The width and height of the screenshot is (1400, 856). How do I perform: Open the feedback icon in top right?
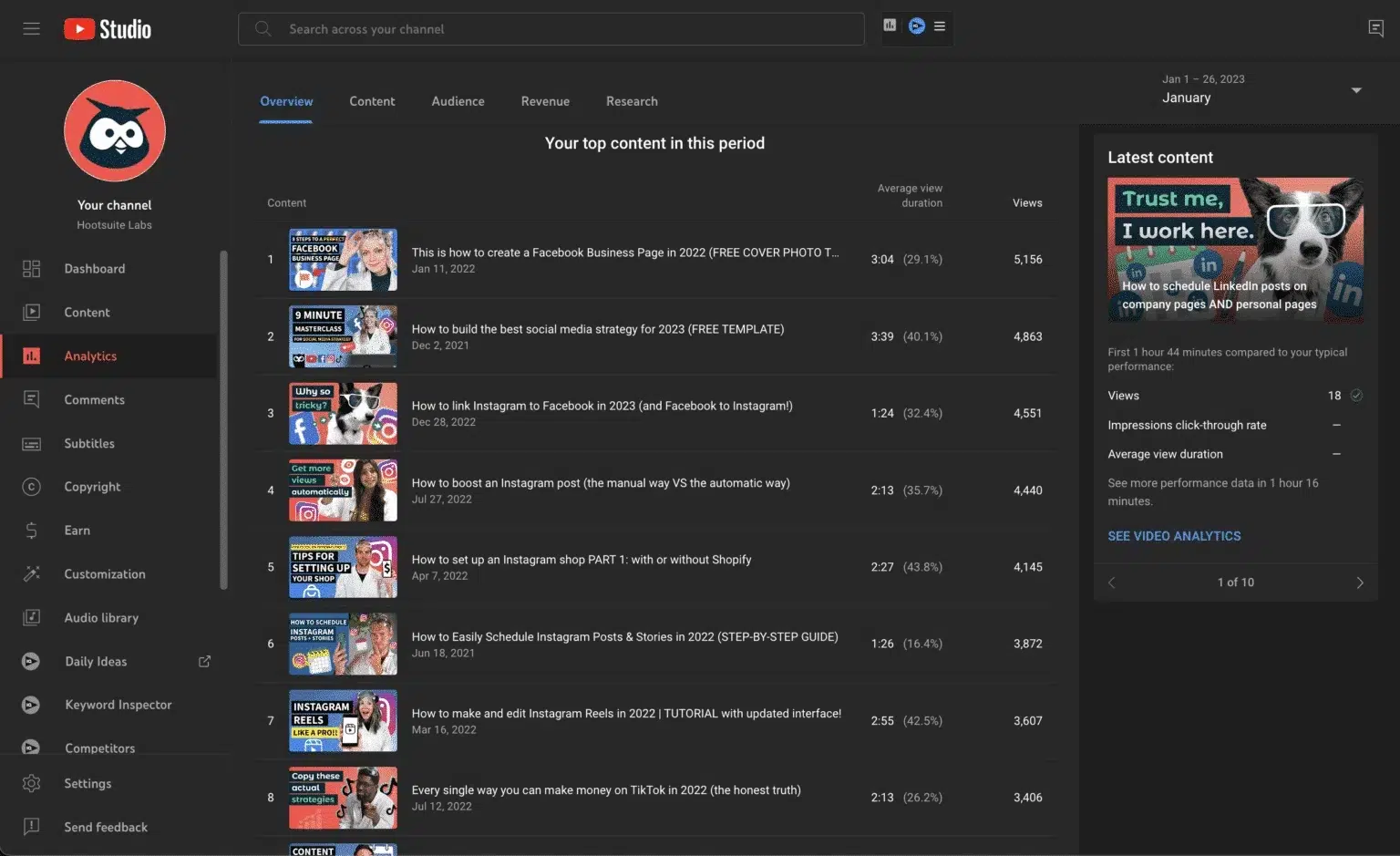pyautogui.click(x=1376, y=29)
